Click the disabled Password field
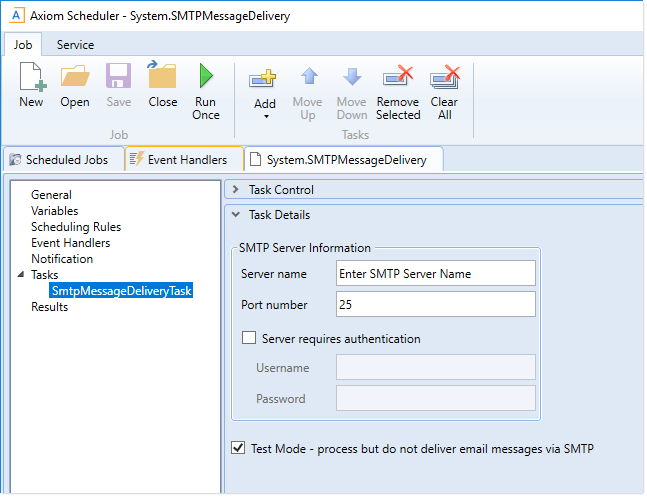This screenshot has width=647, height=497. [436, 398]
